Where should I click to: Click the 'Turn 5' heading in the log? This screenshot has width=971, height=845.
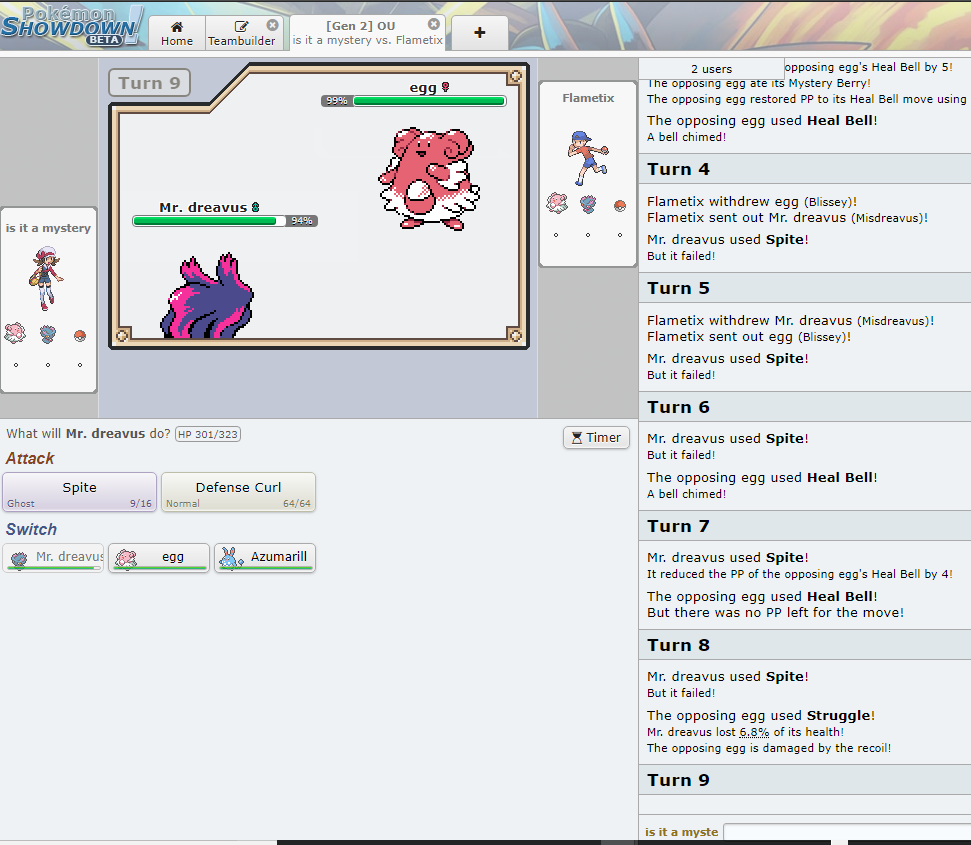click(678, 288)
